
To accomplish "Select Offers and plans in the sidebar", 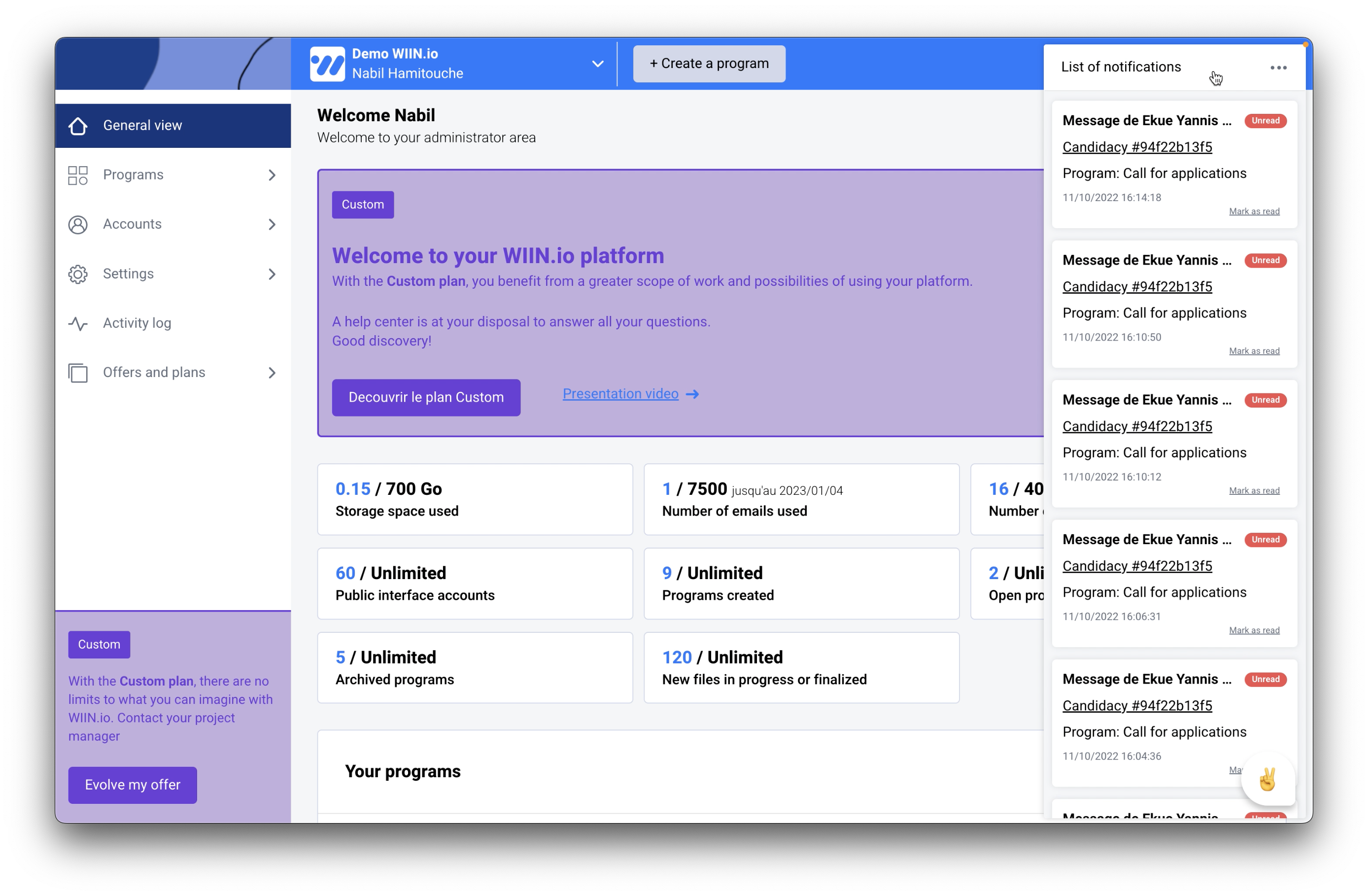I will 154,373.
